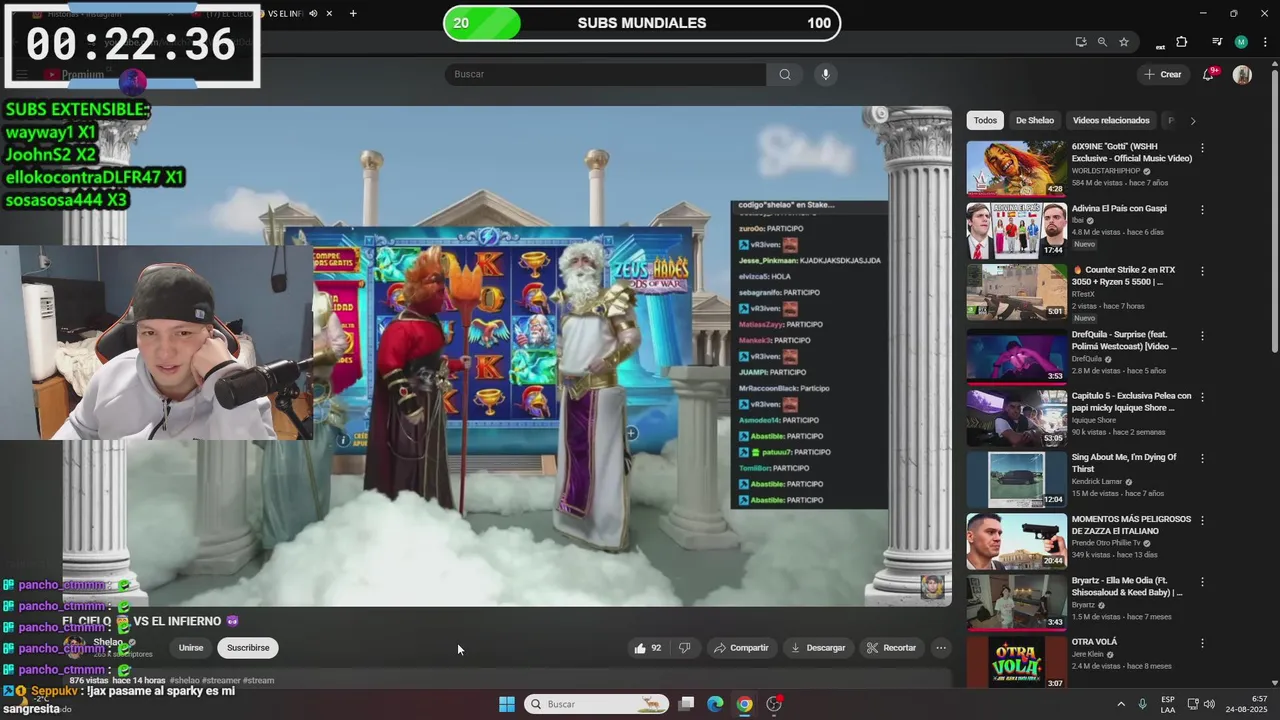Open Windows Start menu
The width and height of the screenshot is (1280, 720).
tap(507, 704)
